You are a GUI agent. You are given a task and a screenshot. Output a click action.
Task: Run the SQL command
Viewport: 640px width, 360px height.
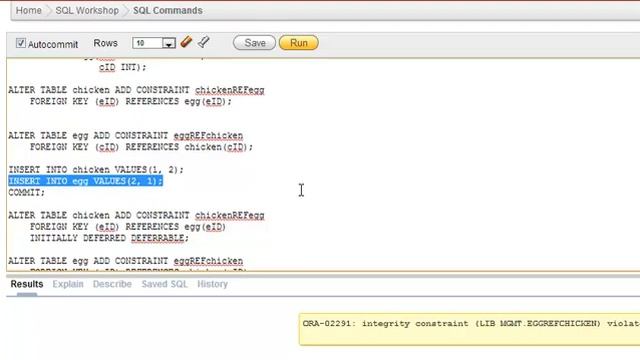click(299, 43)
